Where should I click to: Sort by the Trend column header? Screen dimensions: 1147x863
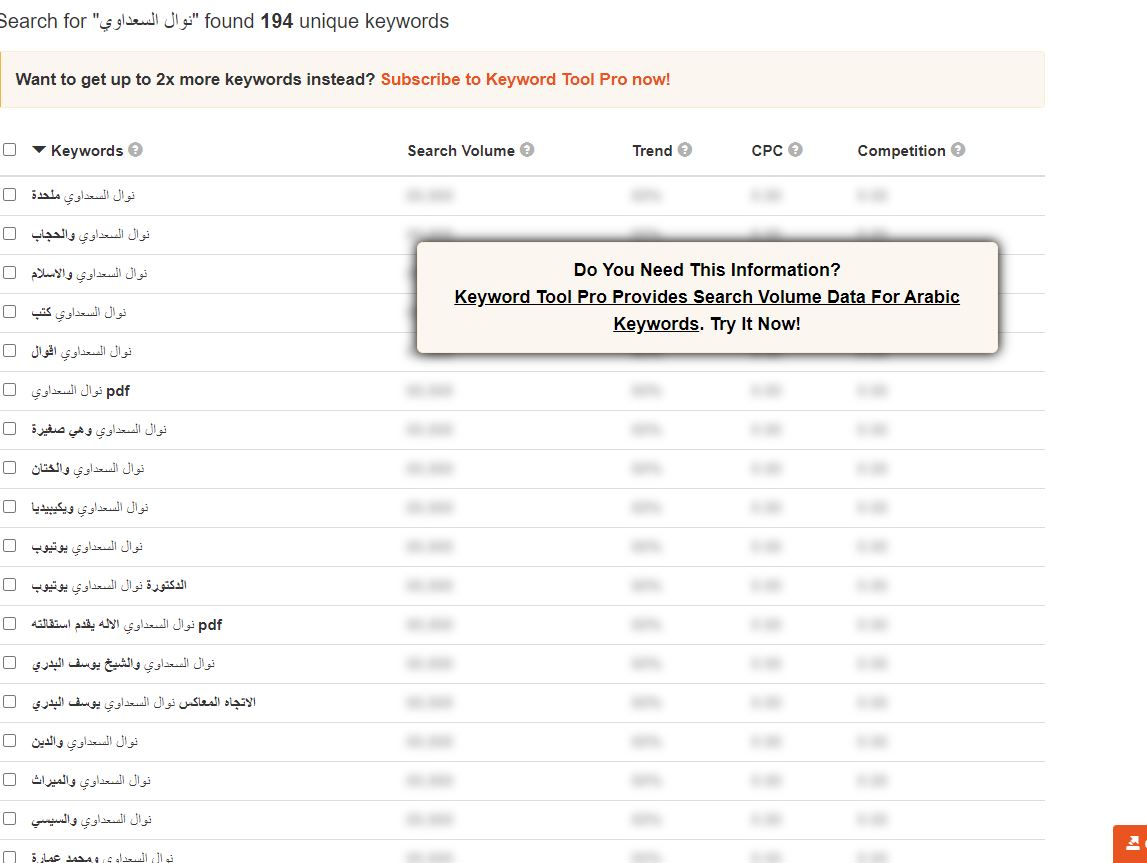click(652, 151)
